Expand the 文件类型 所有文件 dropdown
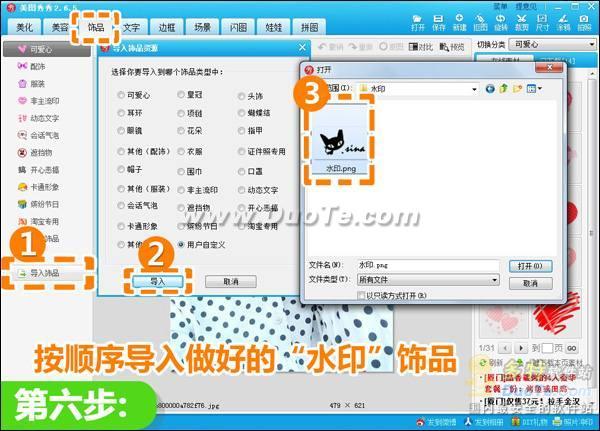This screenshot has height=431, width=600. 494,280
